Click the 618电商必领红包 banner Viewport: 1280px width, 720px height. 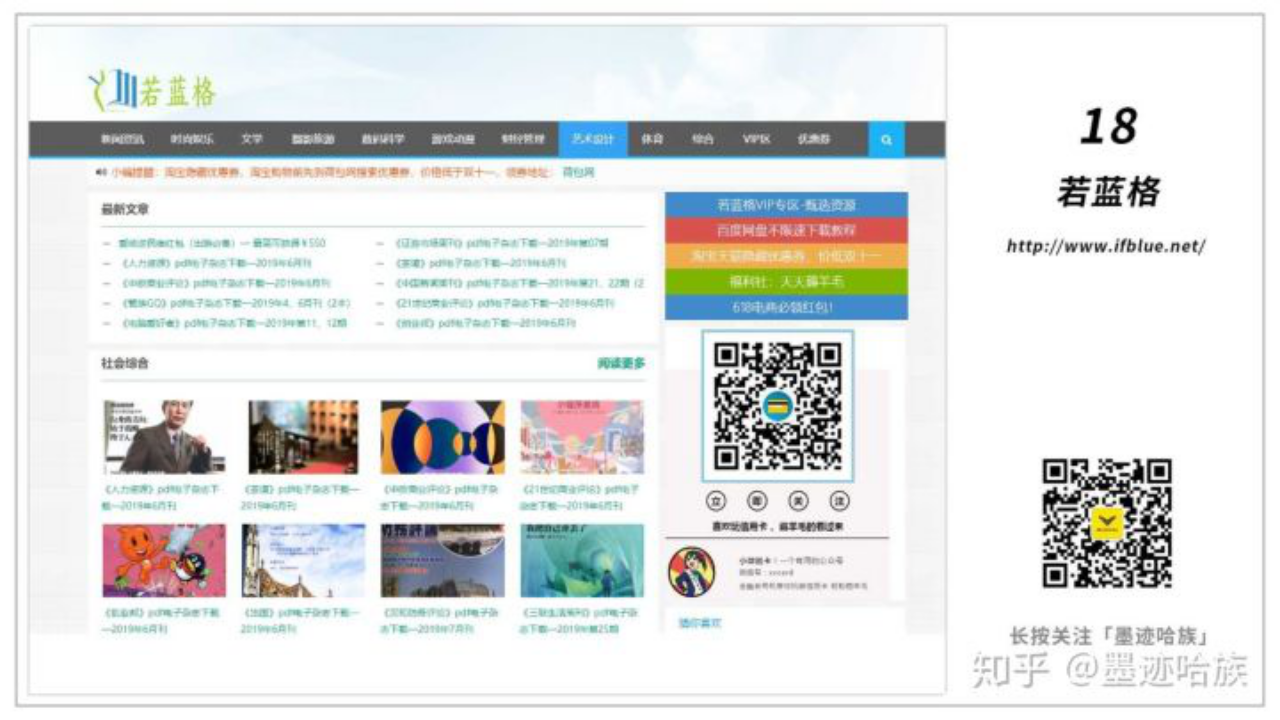(786, 307)
